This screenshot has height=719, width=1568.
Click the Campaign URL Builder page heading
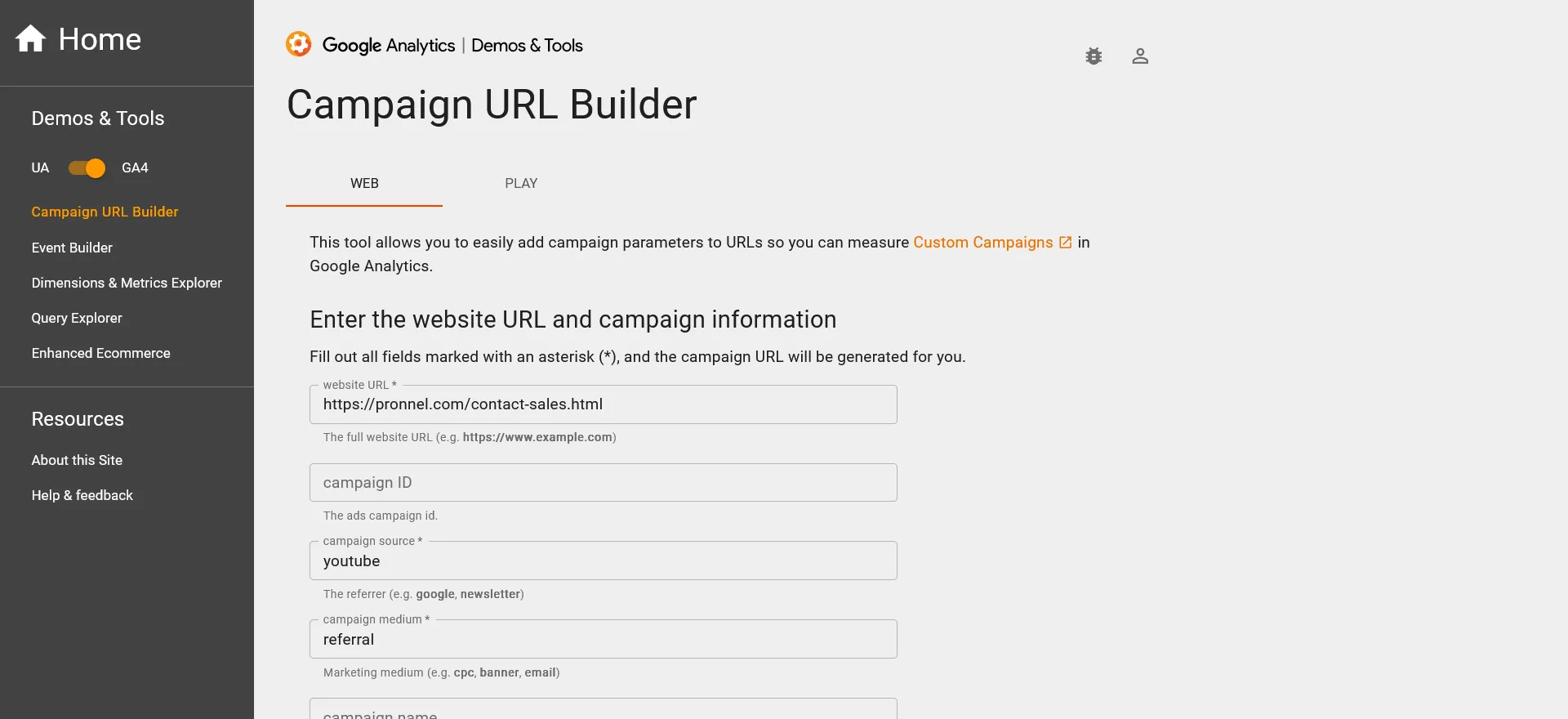[x=492, y=105]
